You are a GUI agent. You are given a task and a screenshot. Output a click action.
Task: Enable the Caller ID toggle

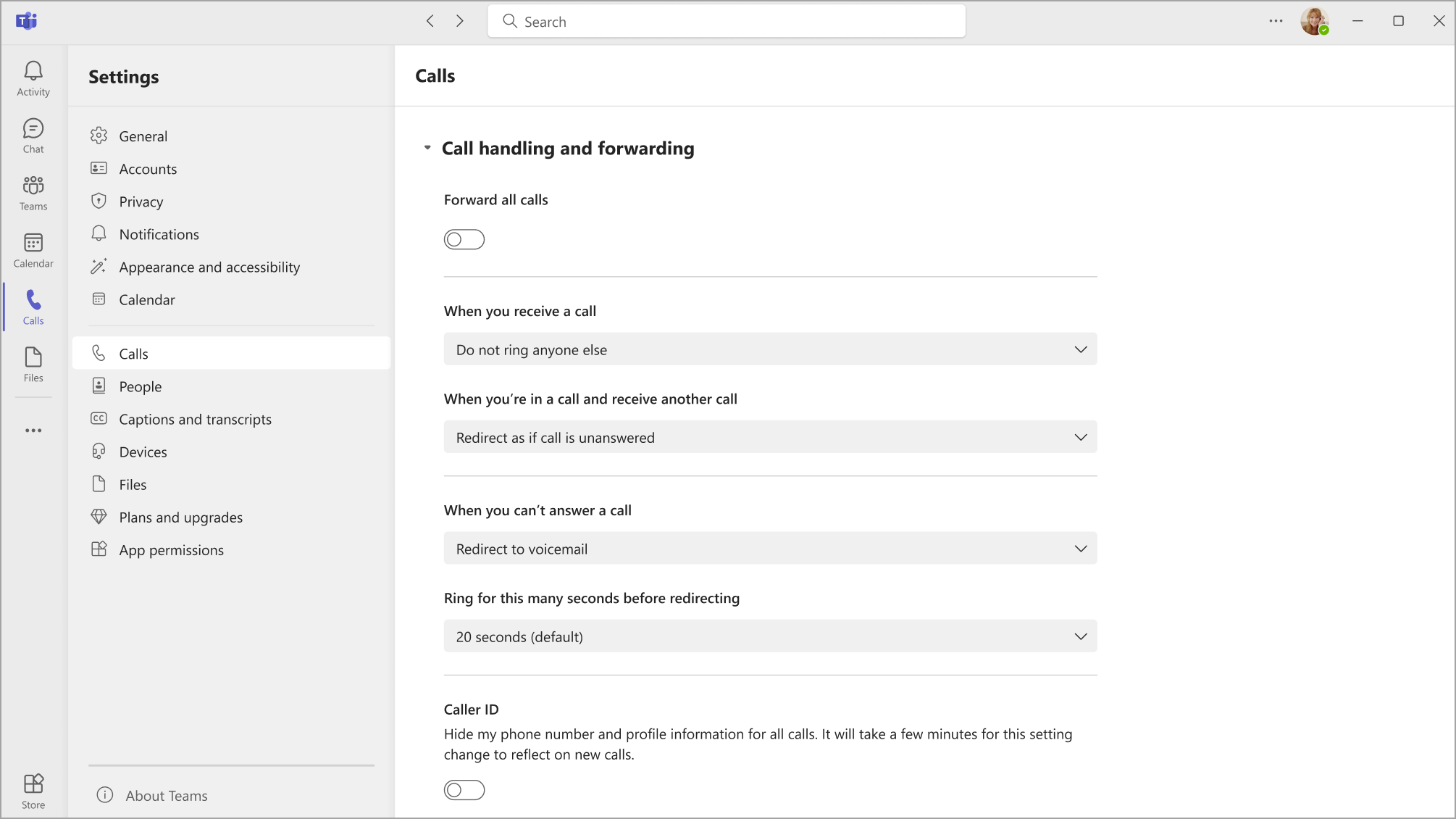[x=465, y=790]
